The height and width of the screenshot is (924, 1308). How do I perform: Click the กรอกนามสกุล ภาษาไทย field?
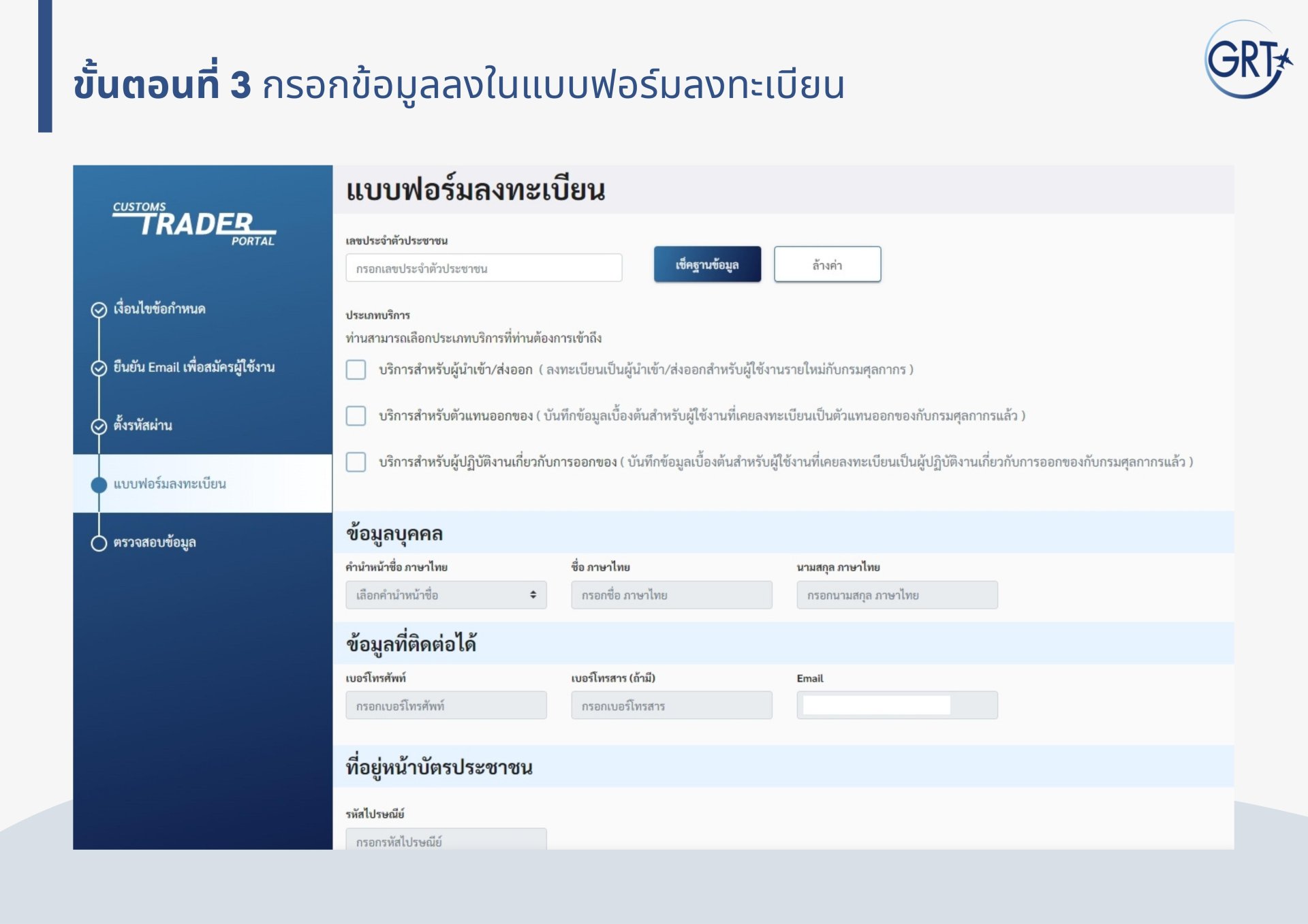897,595
